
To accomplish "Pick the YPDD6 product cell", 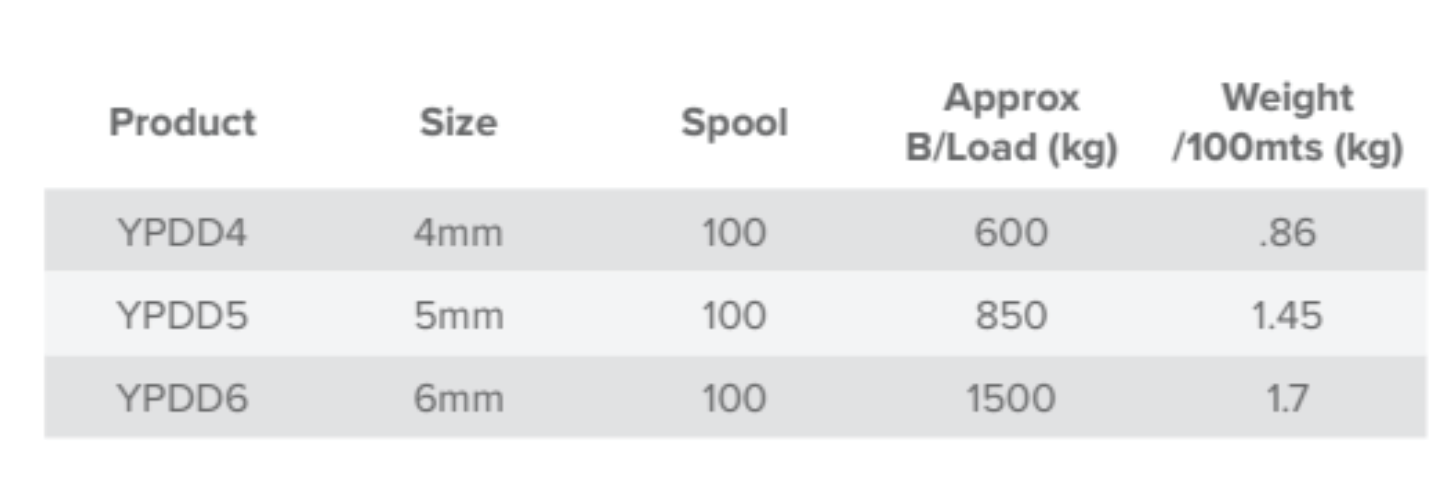I will pos(182,399).
